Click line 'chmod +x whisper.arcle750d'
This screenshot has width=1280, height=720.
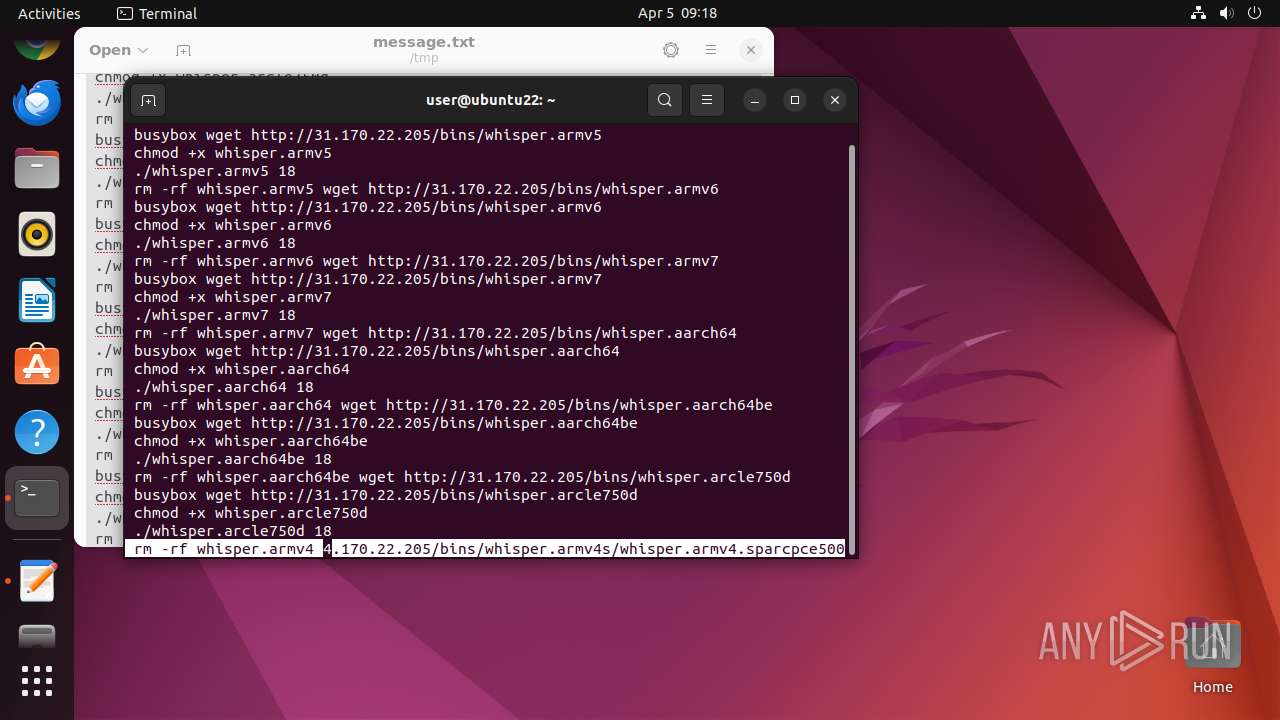point(251,513)
